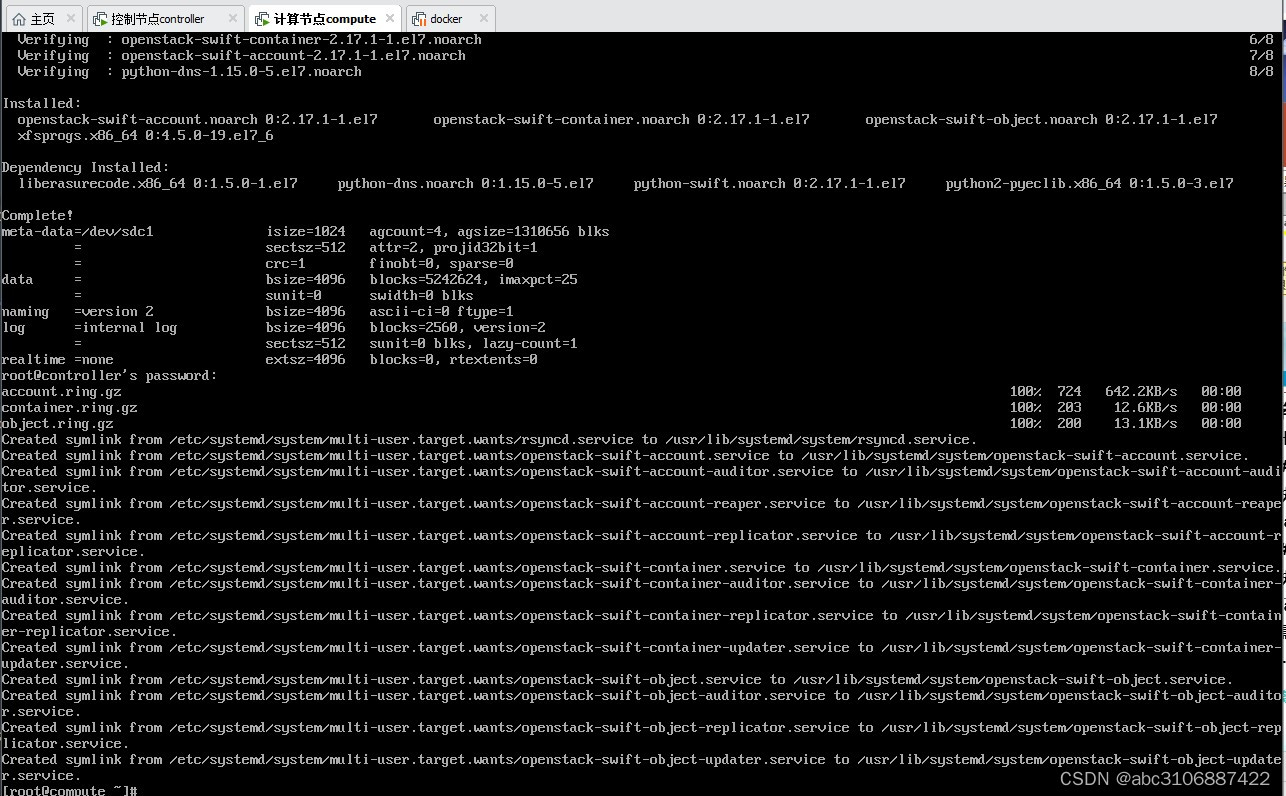Image resolution: width=1286 pixels, height=796 pixels.
Task: Click the 13.1KB/s transfer speed
Action: pos(1145,424)
